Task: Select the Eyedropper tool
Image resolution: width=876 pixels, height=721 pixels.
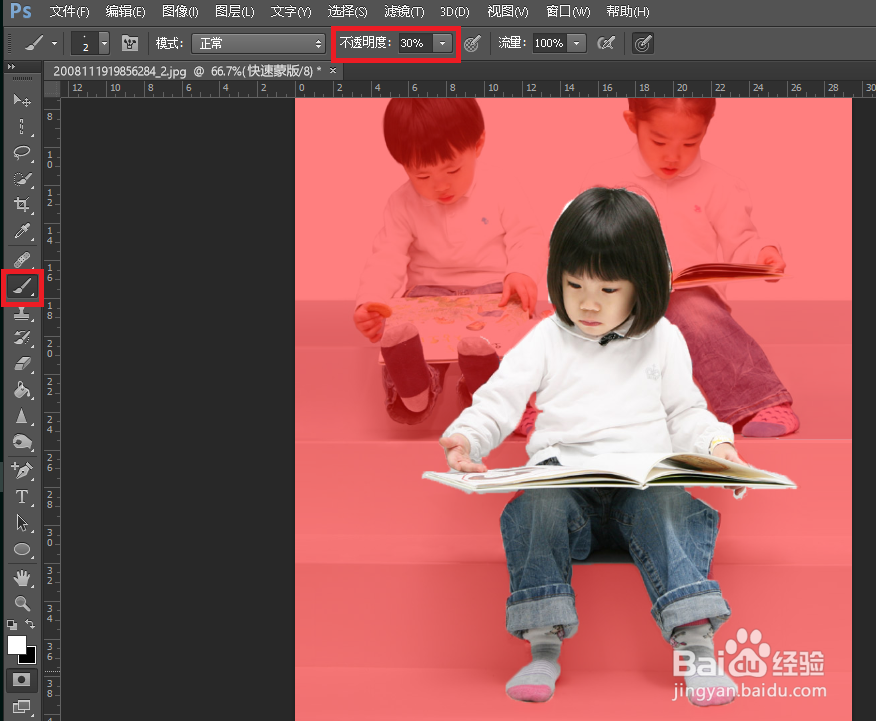Action: (x=22, y=231)
